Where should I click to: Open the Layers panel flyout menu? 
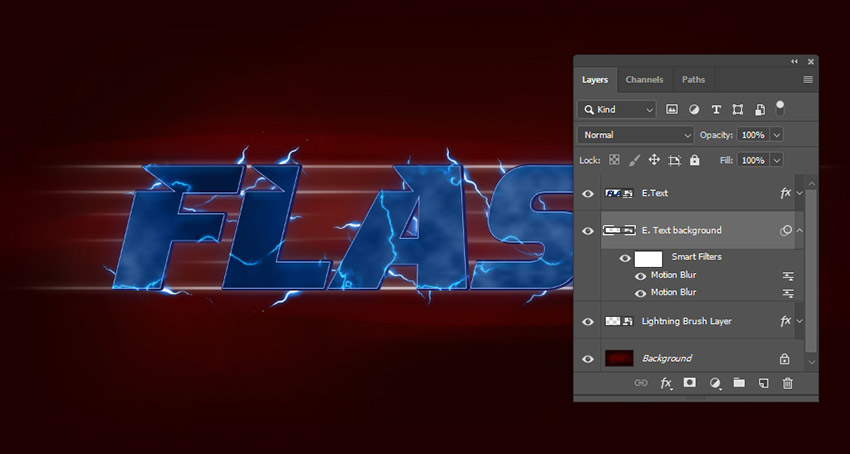point(808,80)
